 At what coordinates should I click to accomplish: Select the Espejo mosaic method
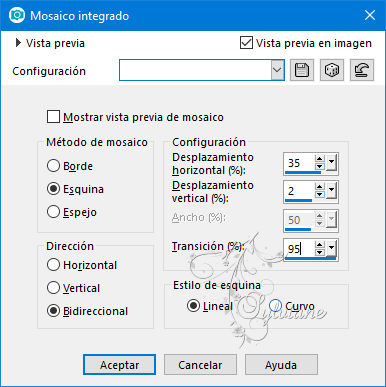53,212
